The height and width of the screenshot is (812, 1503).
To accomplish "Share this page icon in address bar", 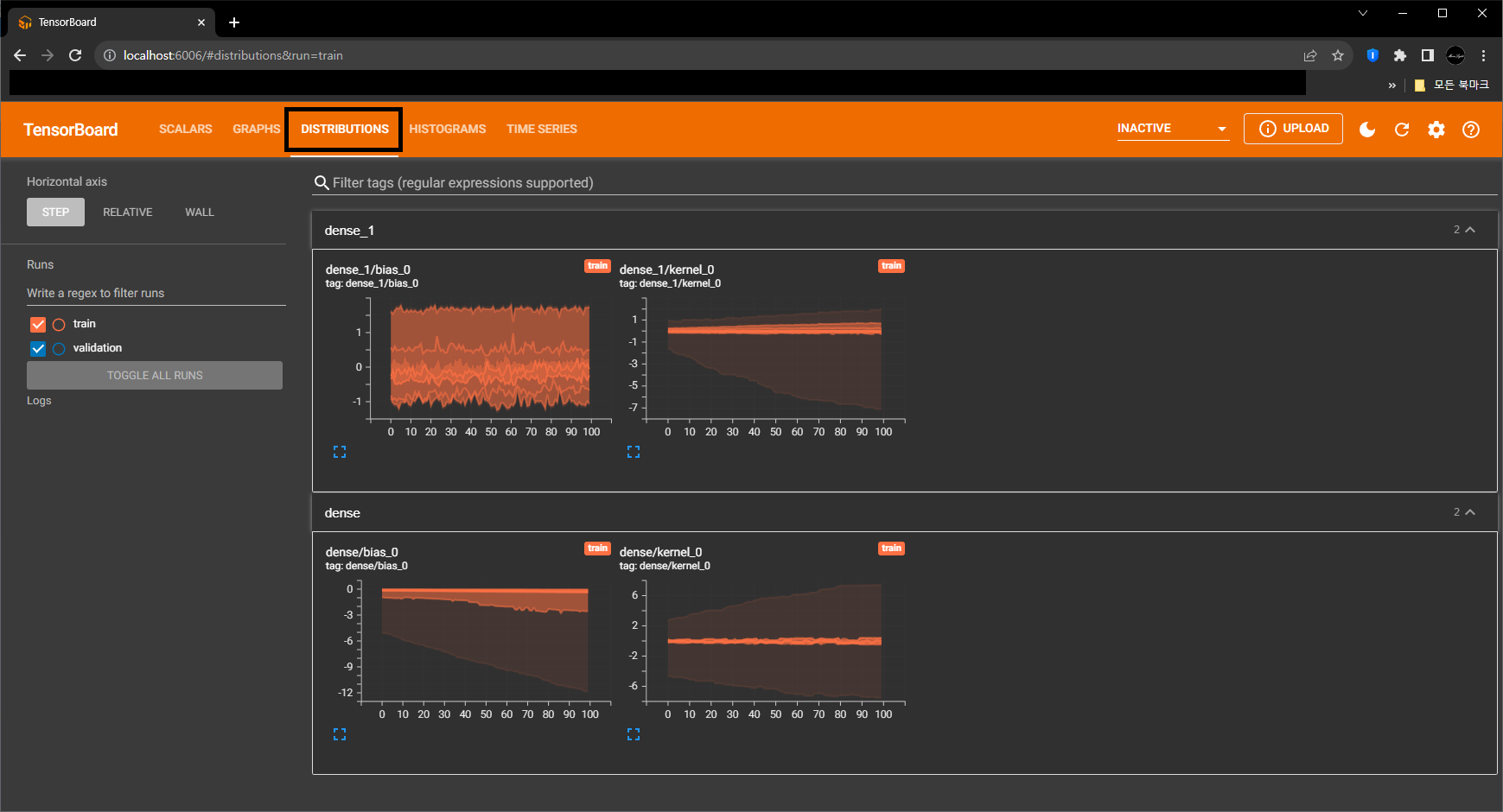I will pyautogui.click(x=1310, y=55).
